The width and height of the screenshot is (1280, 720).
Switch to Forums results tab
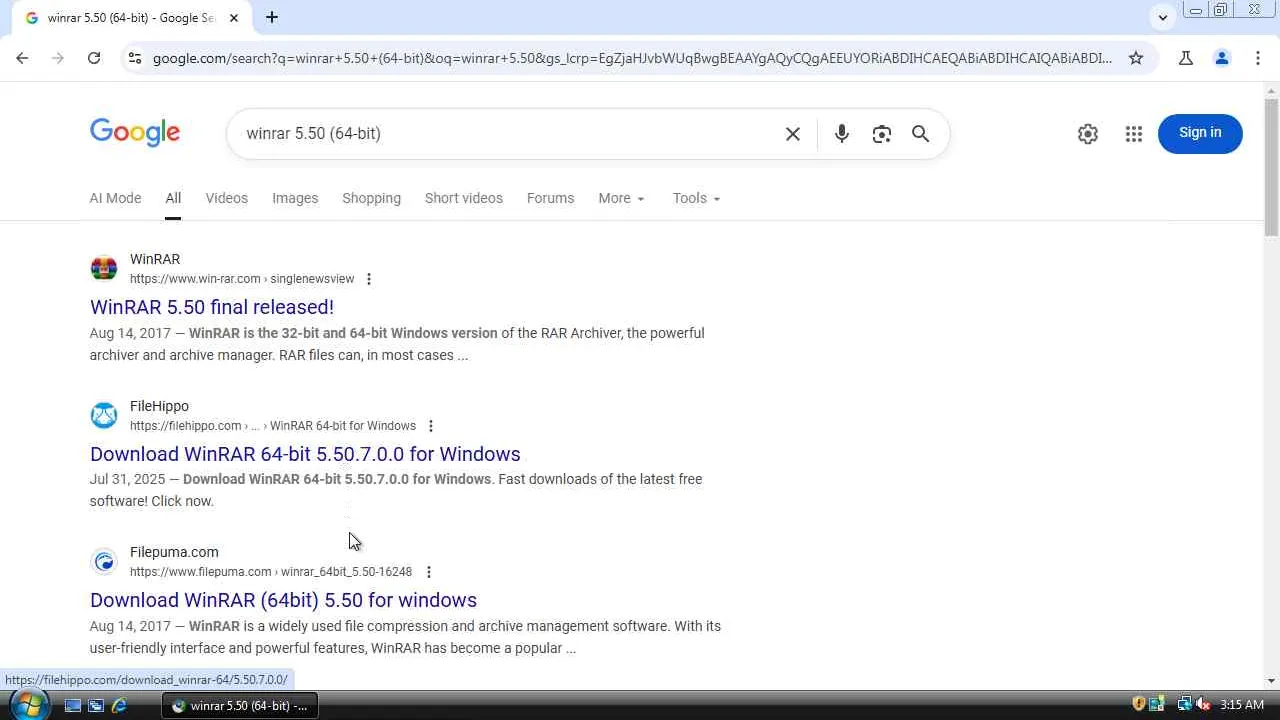coord(550,198)
